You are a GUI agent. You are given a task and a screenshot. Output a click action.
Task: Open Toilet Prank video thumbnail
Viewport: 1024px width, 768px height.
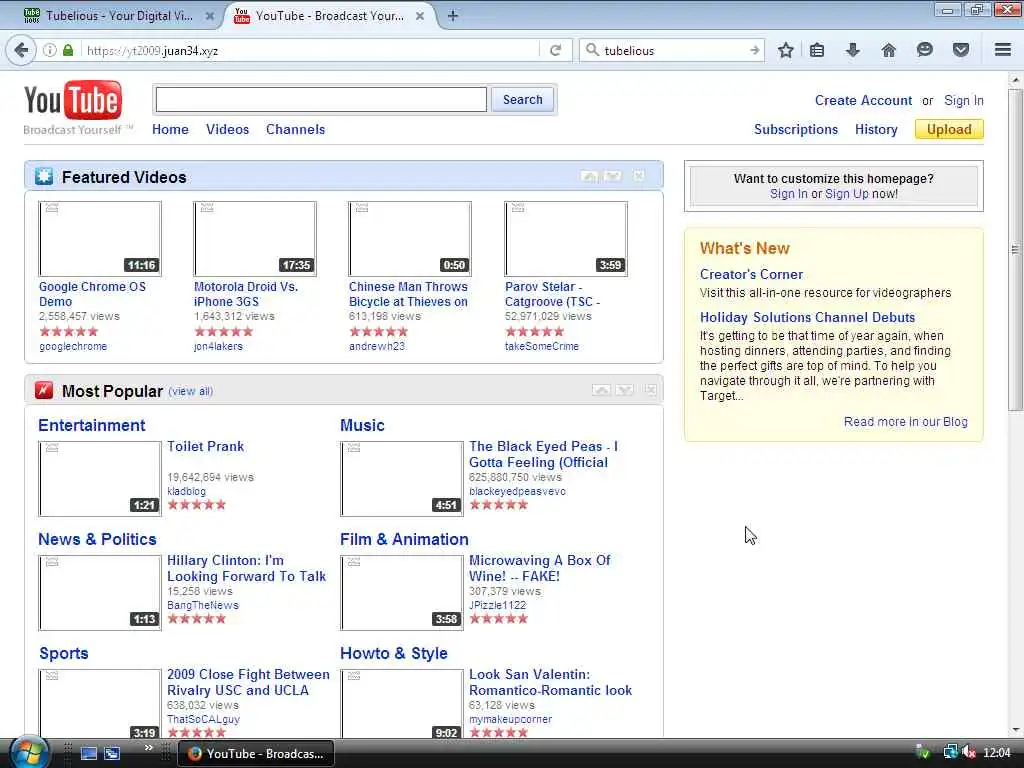pos(100,479)
